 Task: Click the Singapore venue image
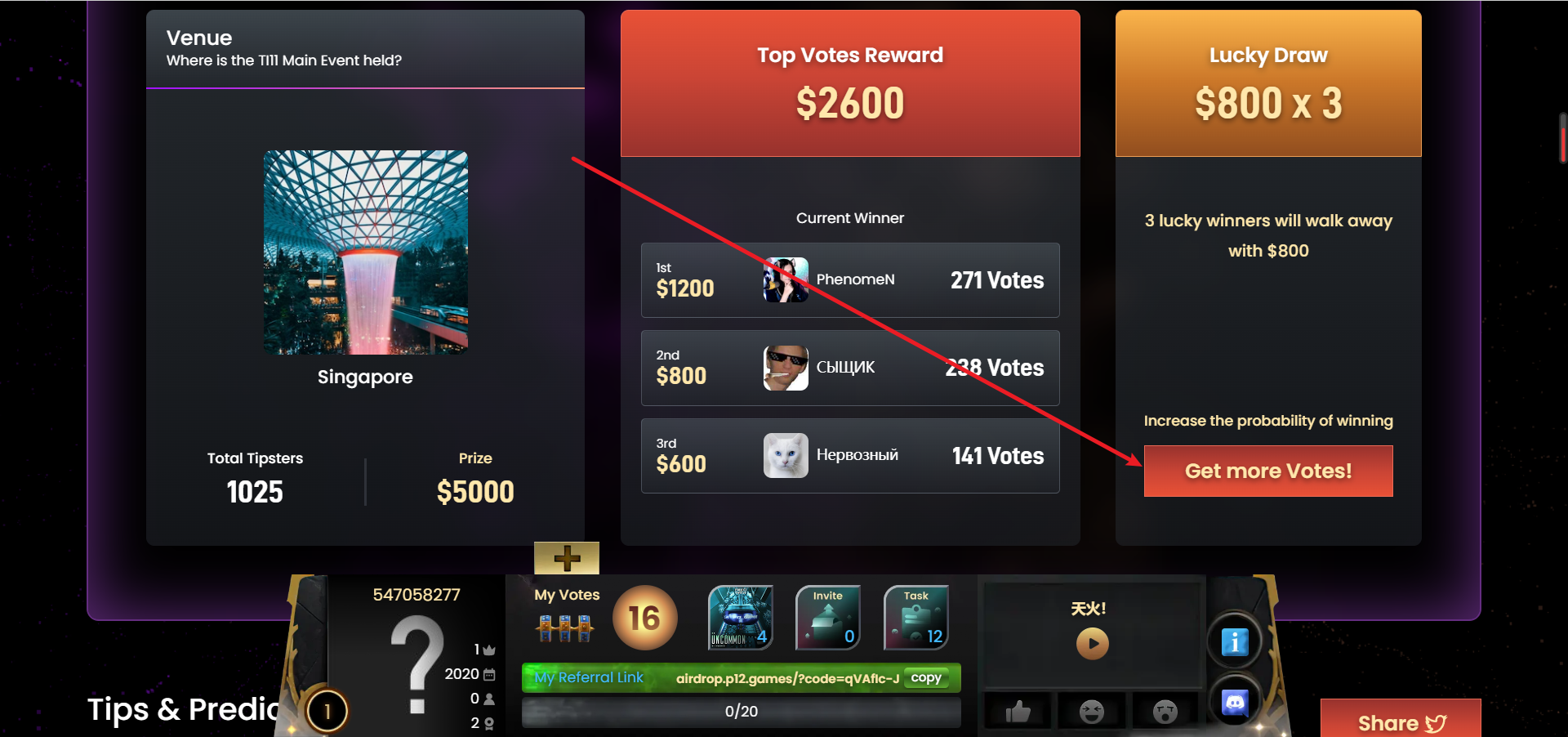[365, 252]
